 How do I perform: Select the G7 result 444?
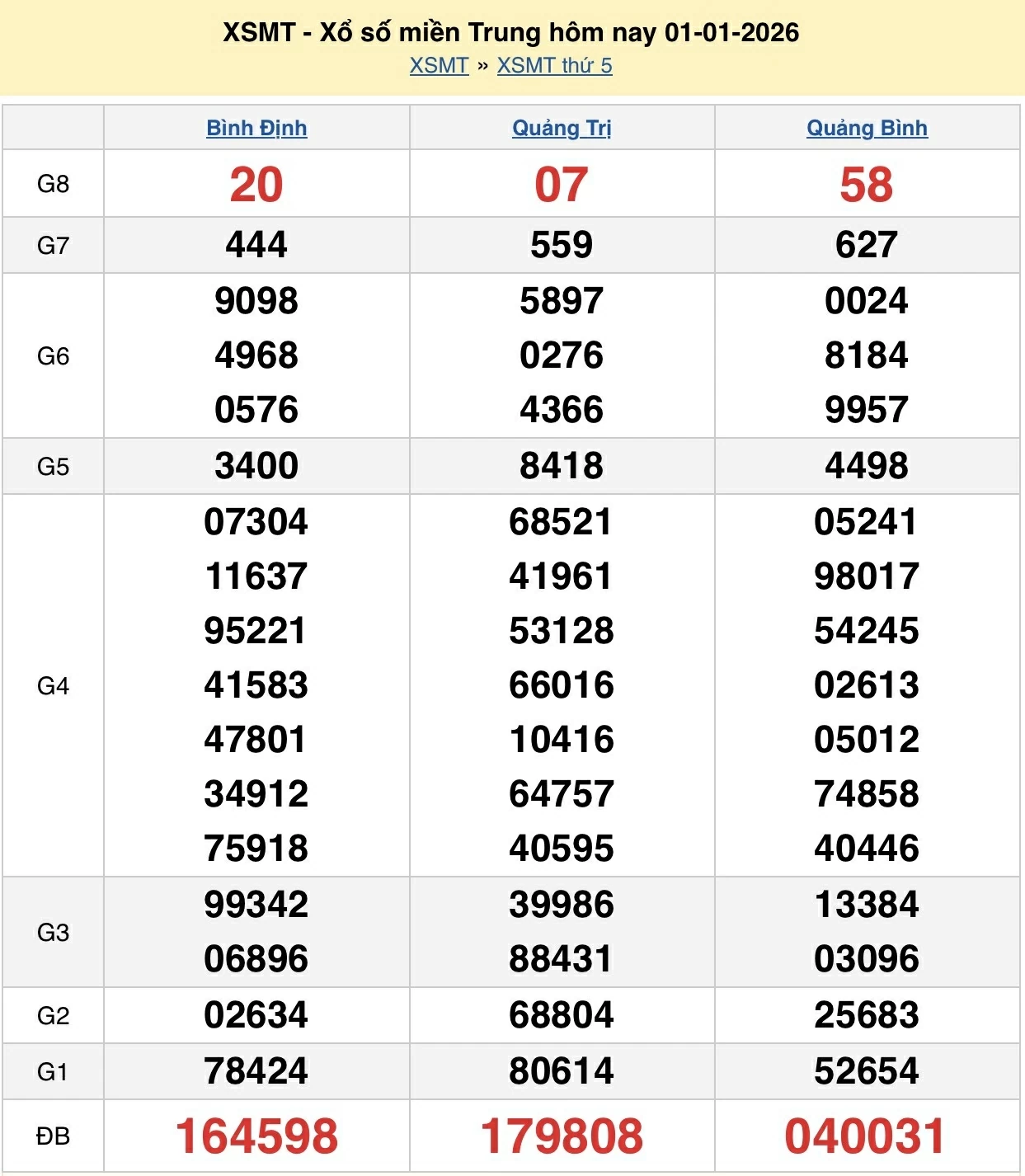[256, 245]
